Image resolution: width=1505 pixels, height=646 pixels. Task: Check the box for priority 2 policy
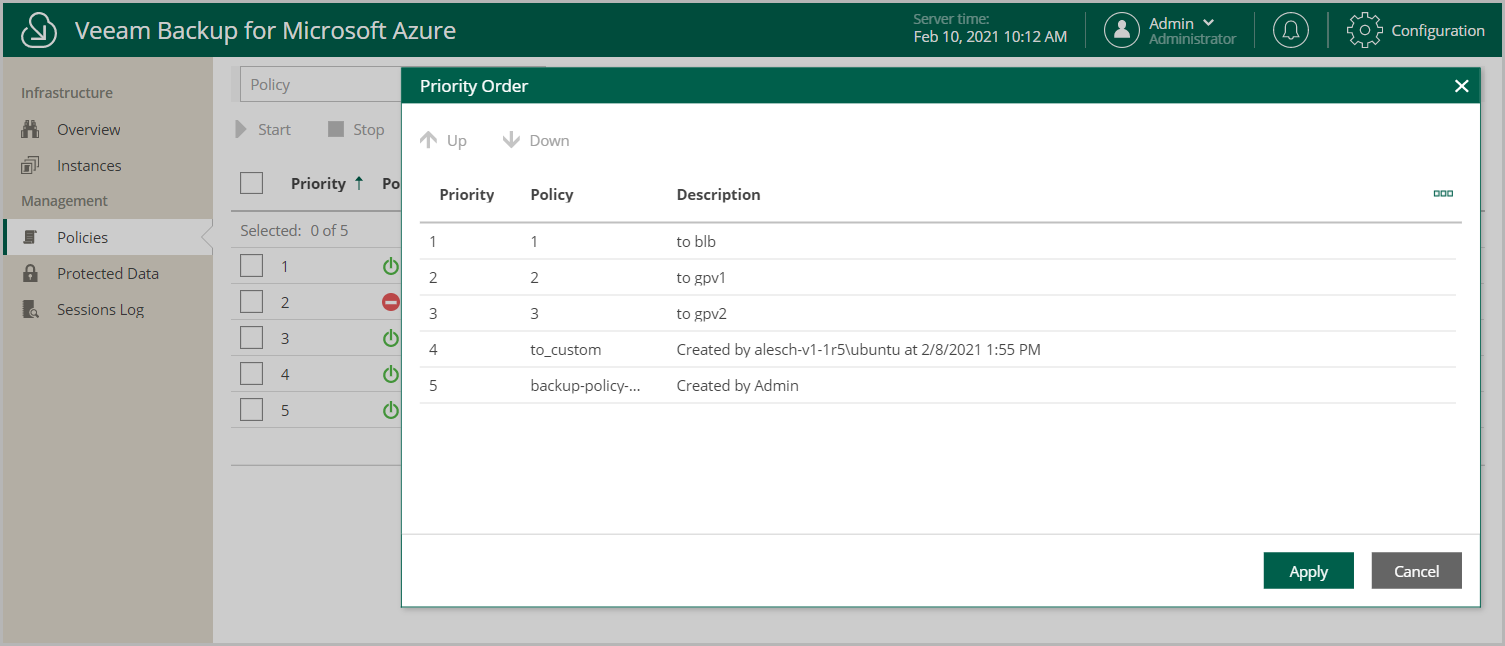[252, 302]
